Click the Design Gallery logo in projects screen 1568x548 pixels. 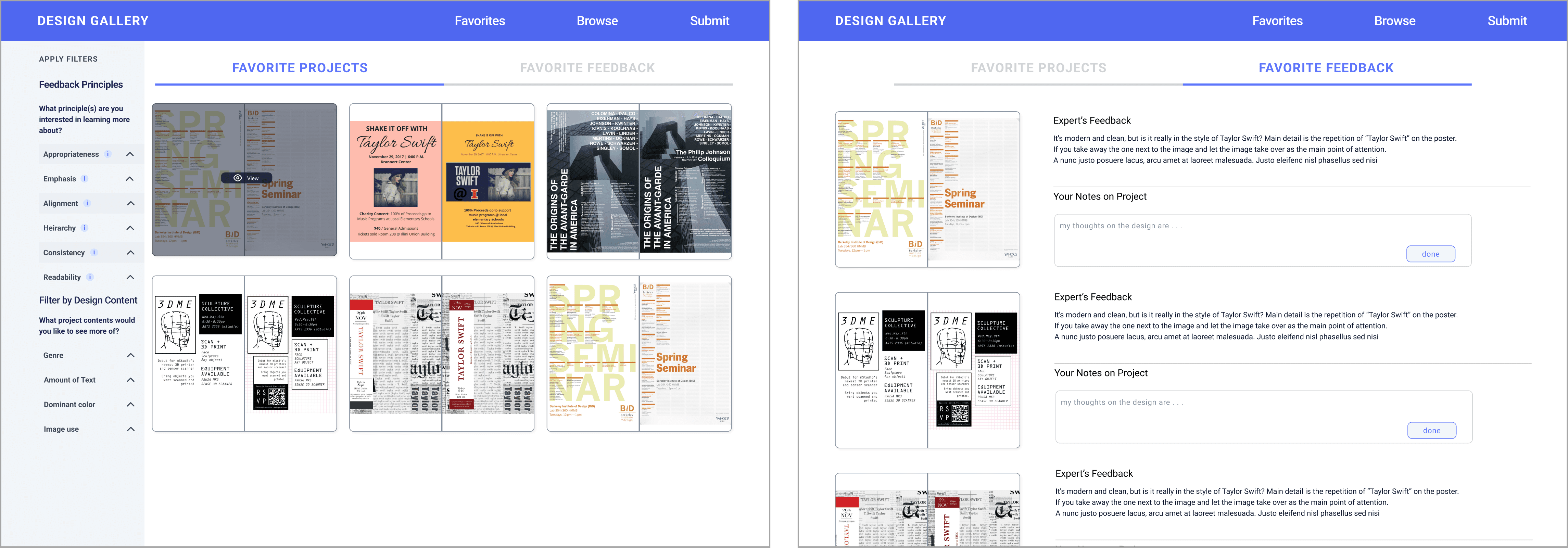[x=93, y=21]
